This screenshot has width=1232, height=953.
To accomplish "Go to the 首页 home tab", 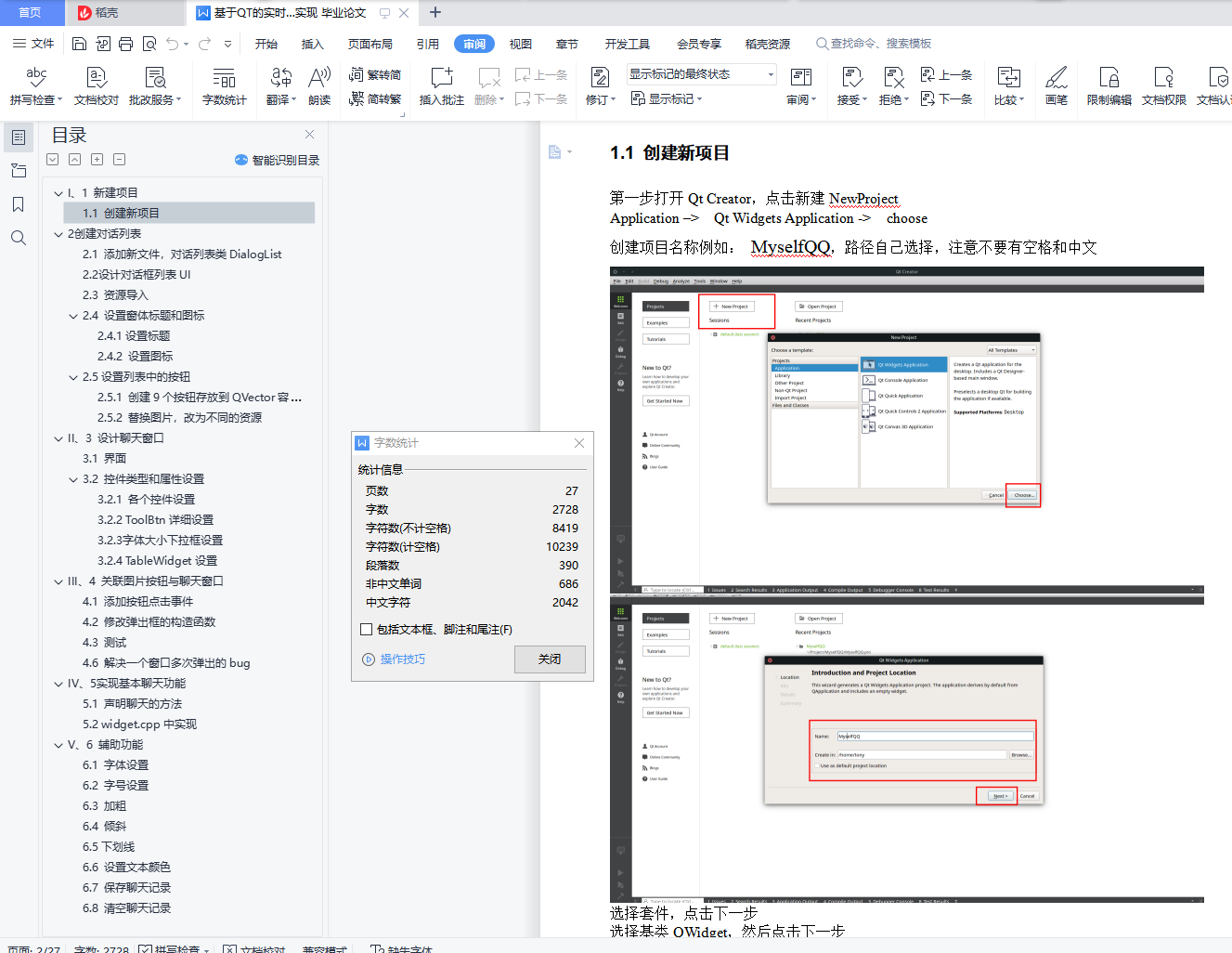I will (x=31, y=13).
